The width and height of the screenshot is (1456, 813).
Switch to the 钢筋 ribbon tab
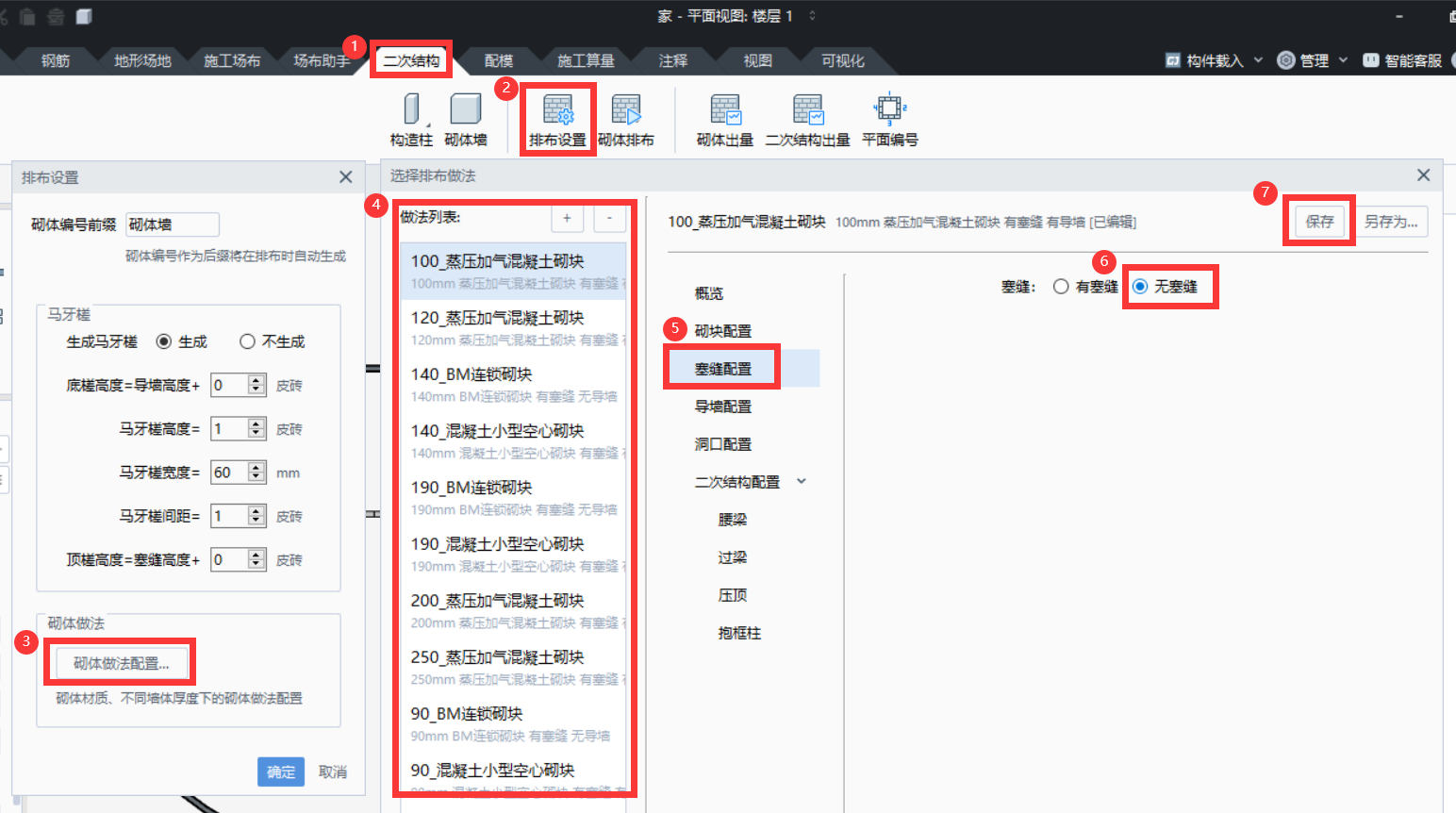pos(56,60)
